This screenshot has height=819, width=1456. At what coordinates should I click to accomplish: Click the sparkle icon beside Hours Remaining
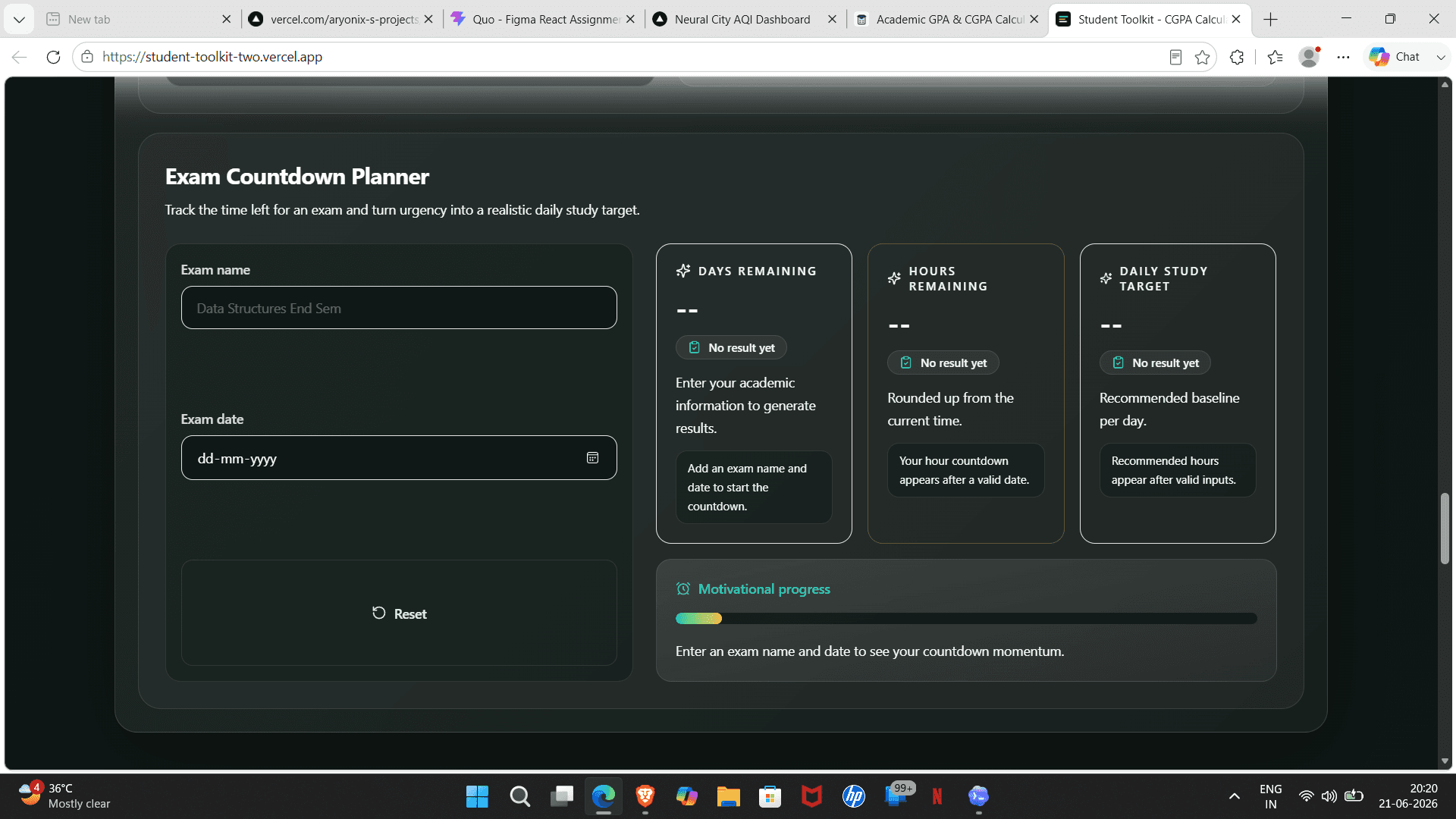point(895,278)
